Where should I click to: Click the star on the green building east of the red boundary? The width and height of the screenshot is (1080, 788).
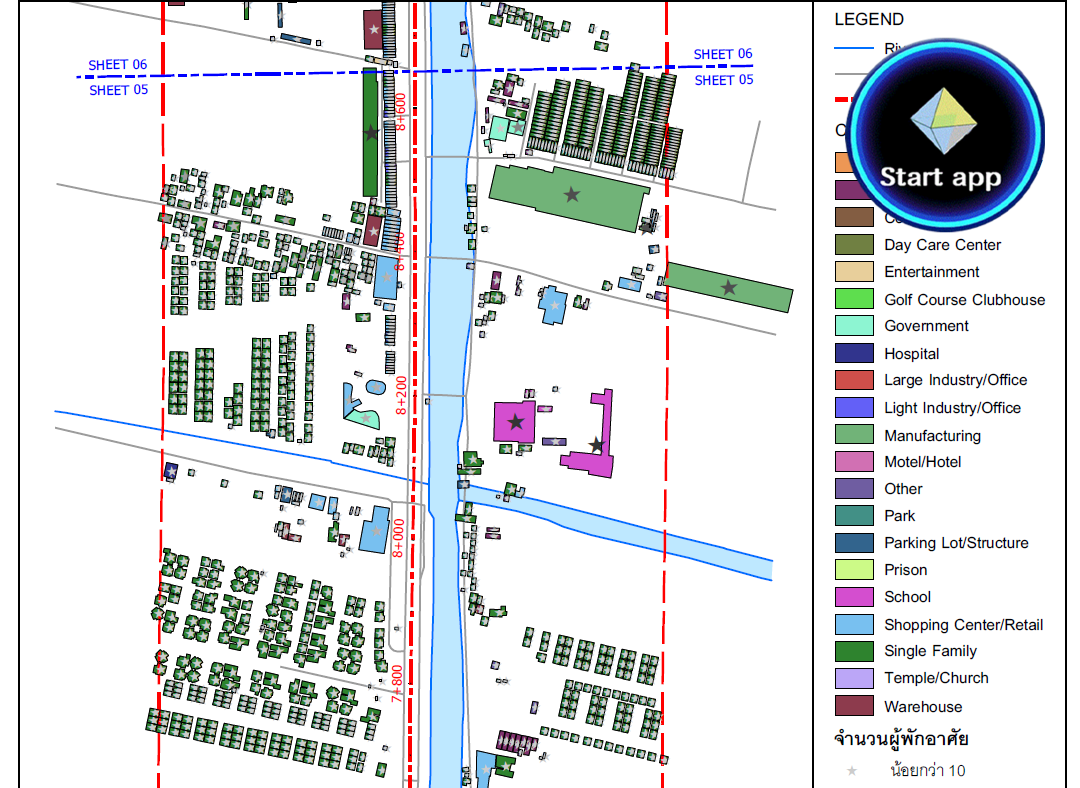729,288
